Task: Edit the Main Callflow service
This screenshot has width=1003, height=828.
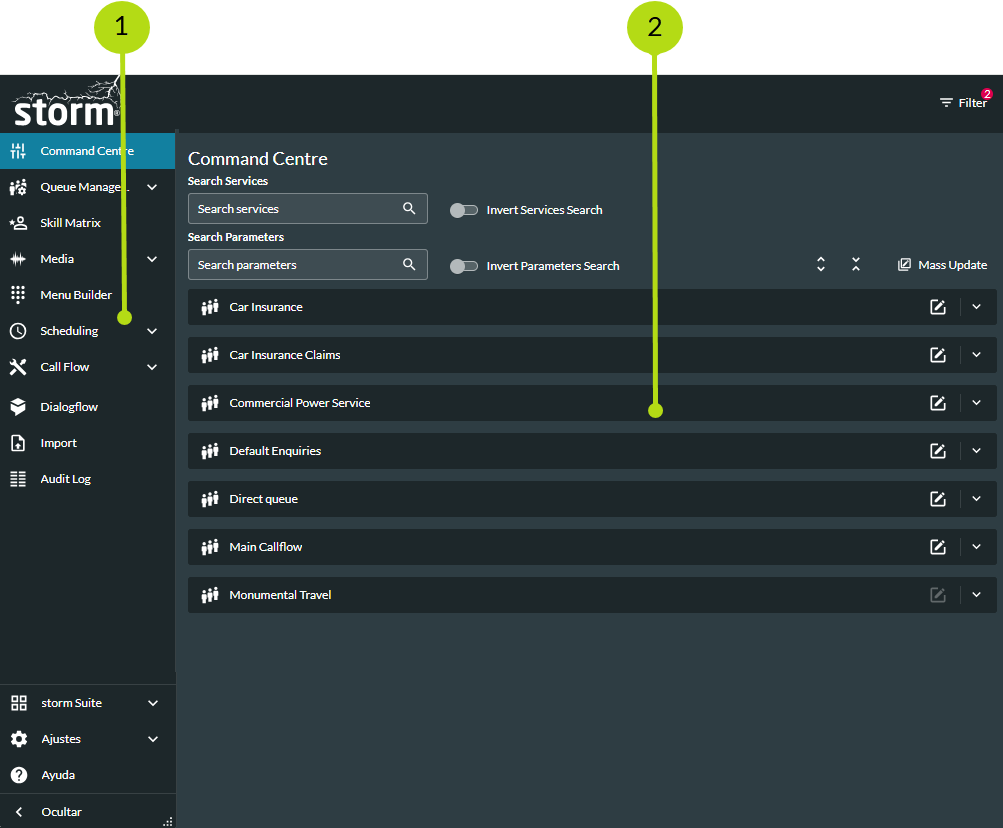Action: click(938, 547)
